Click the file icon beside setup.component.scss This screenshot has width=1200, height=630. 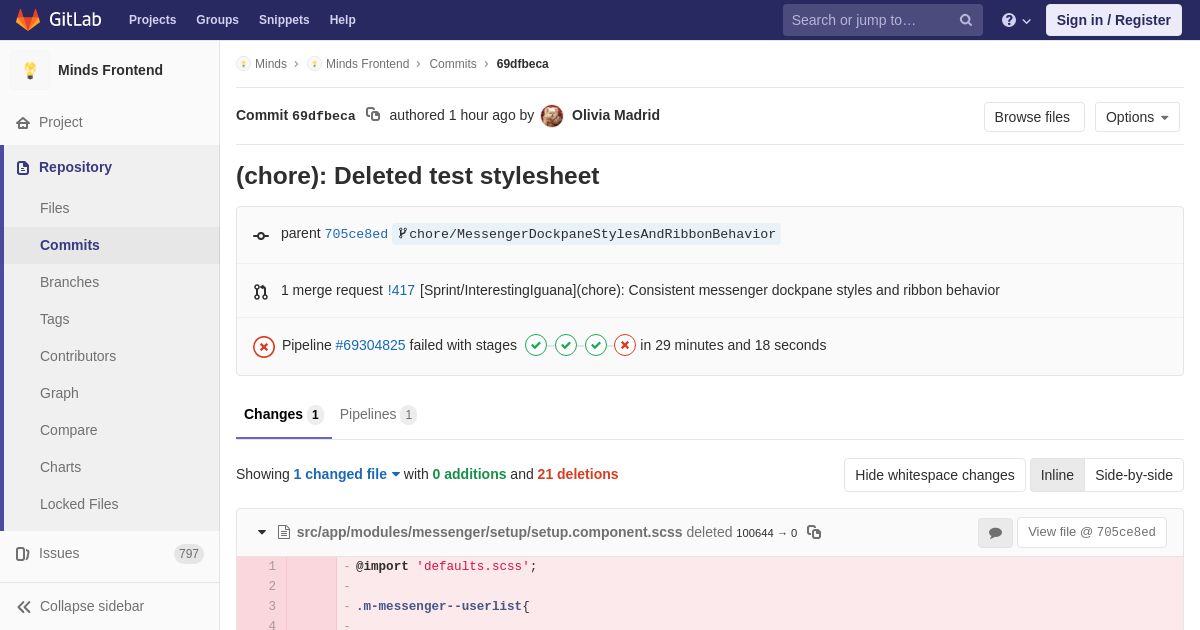tap(284, 532)
